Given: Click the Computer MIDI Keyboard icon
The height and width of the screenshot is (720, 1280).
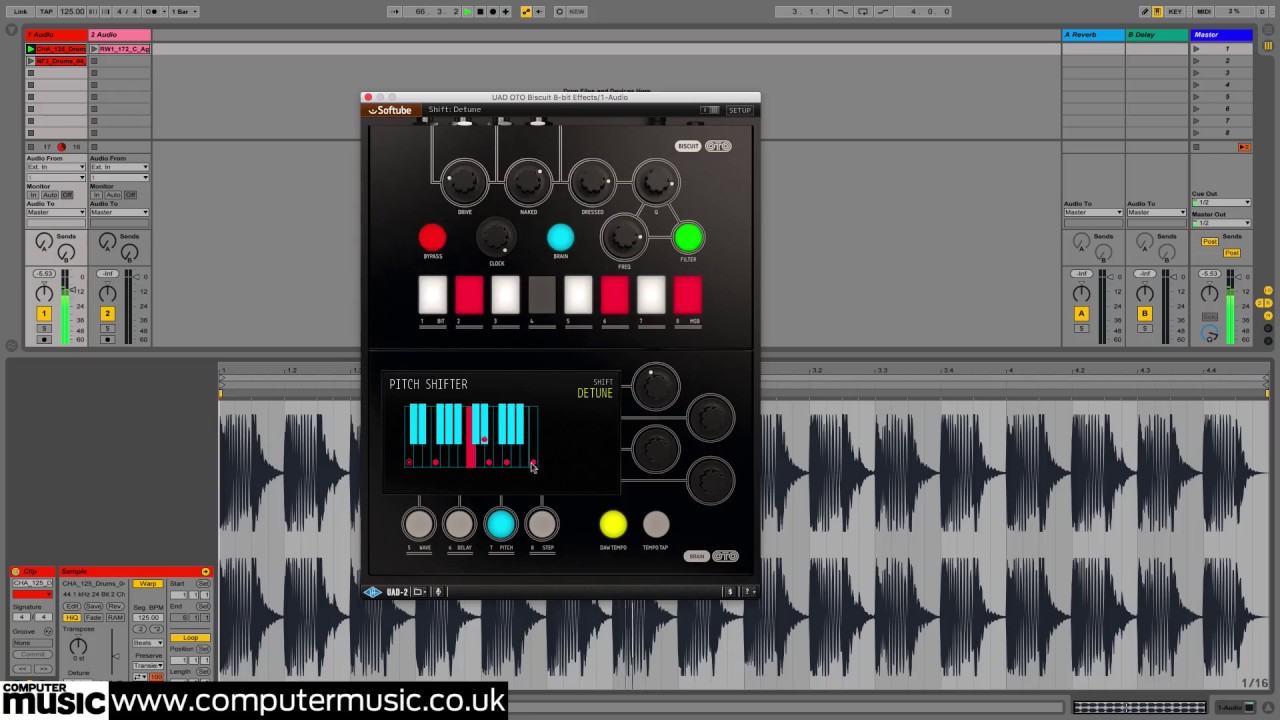Looking at the screenshot, I should click(1158, 12).
